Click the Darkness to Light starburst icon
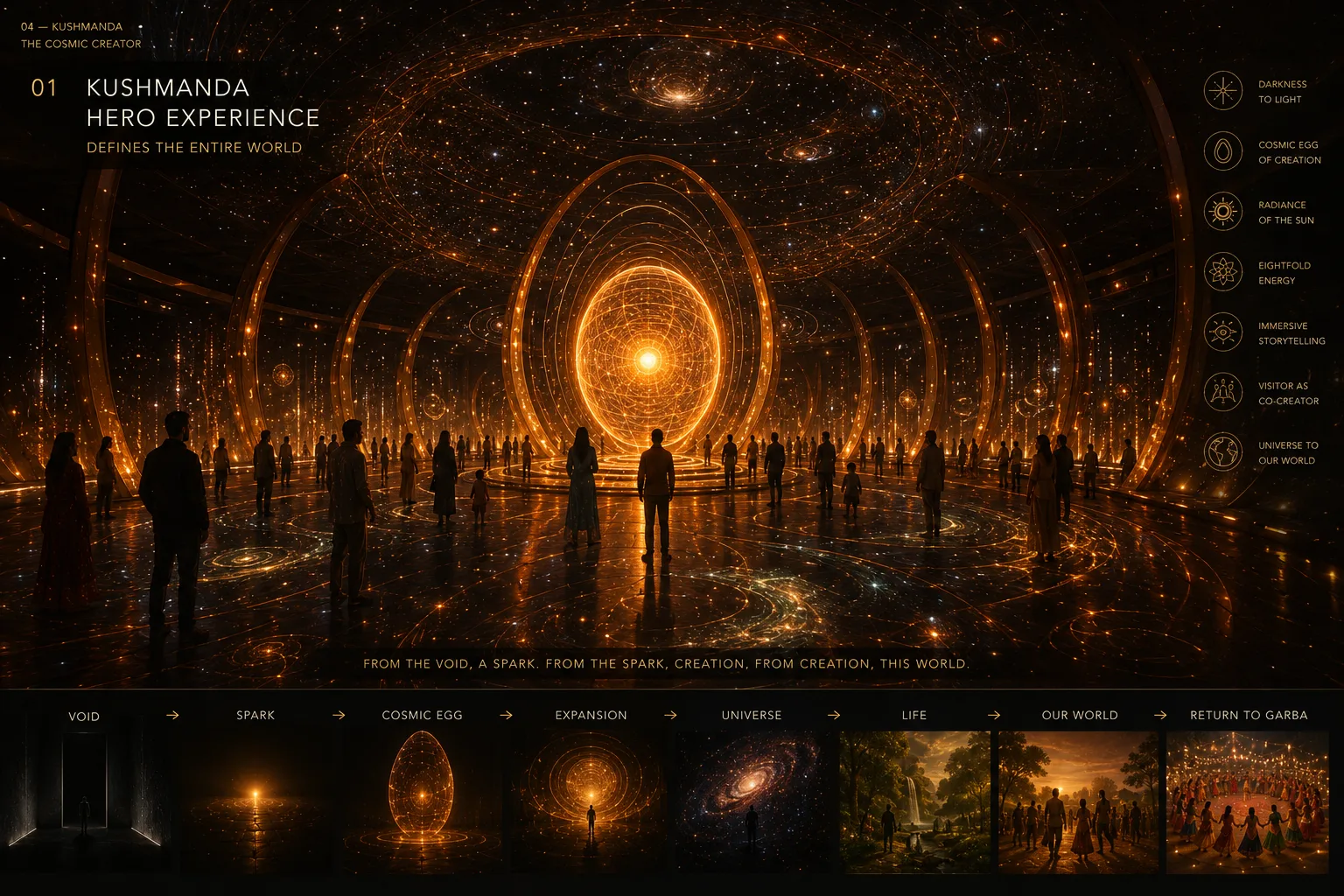Image resolution: width=1344 pixels, height=896 pixels. tap(1223, 91)
